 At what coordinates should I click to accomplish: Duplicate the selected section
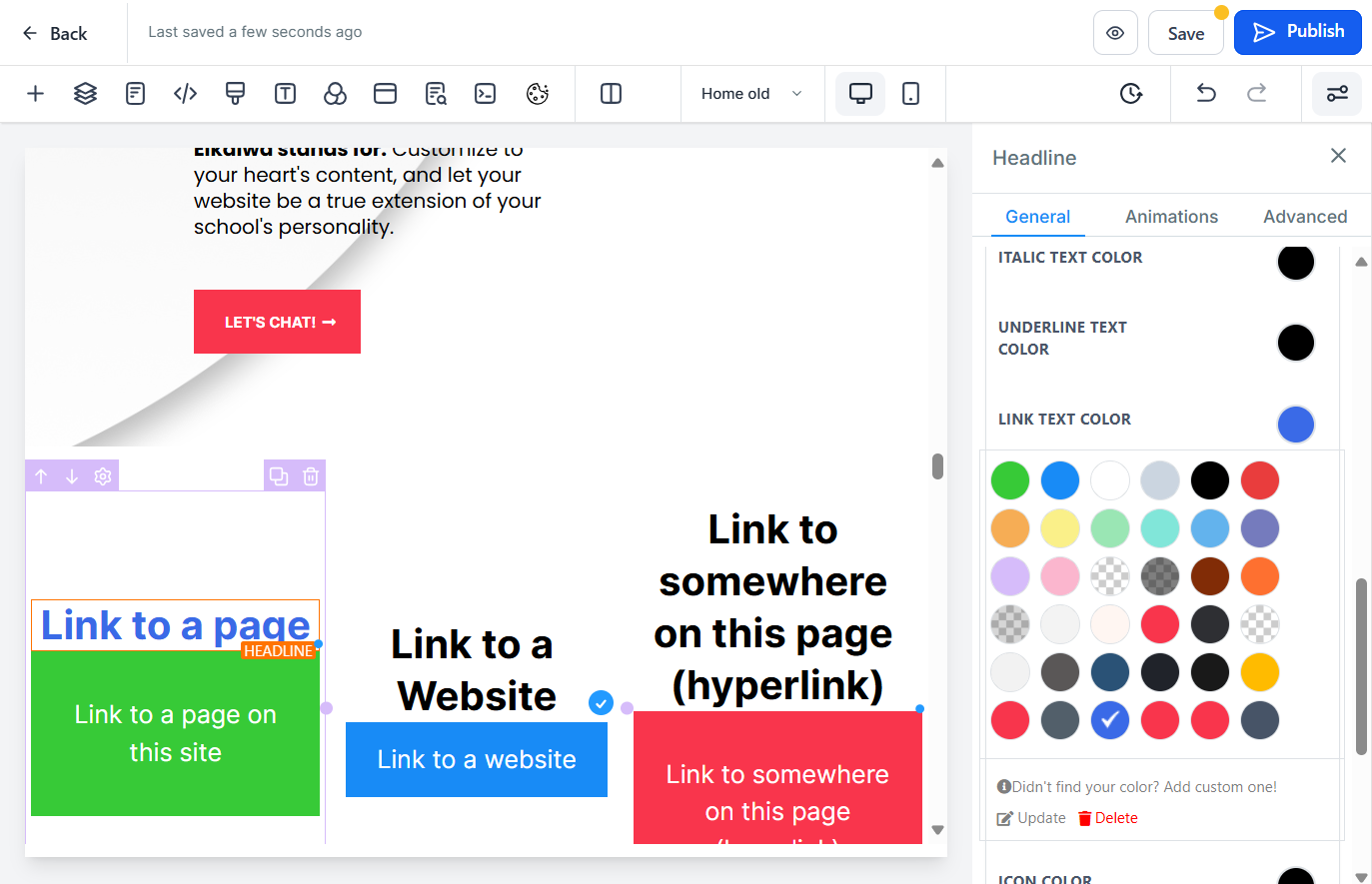(279, 476)
